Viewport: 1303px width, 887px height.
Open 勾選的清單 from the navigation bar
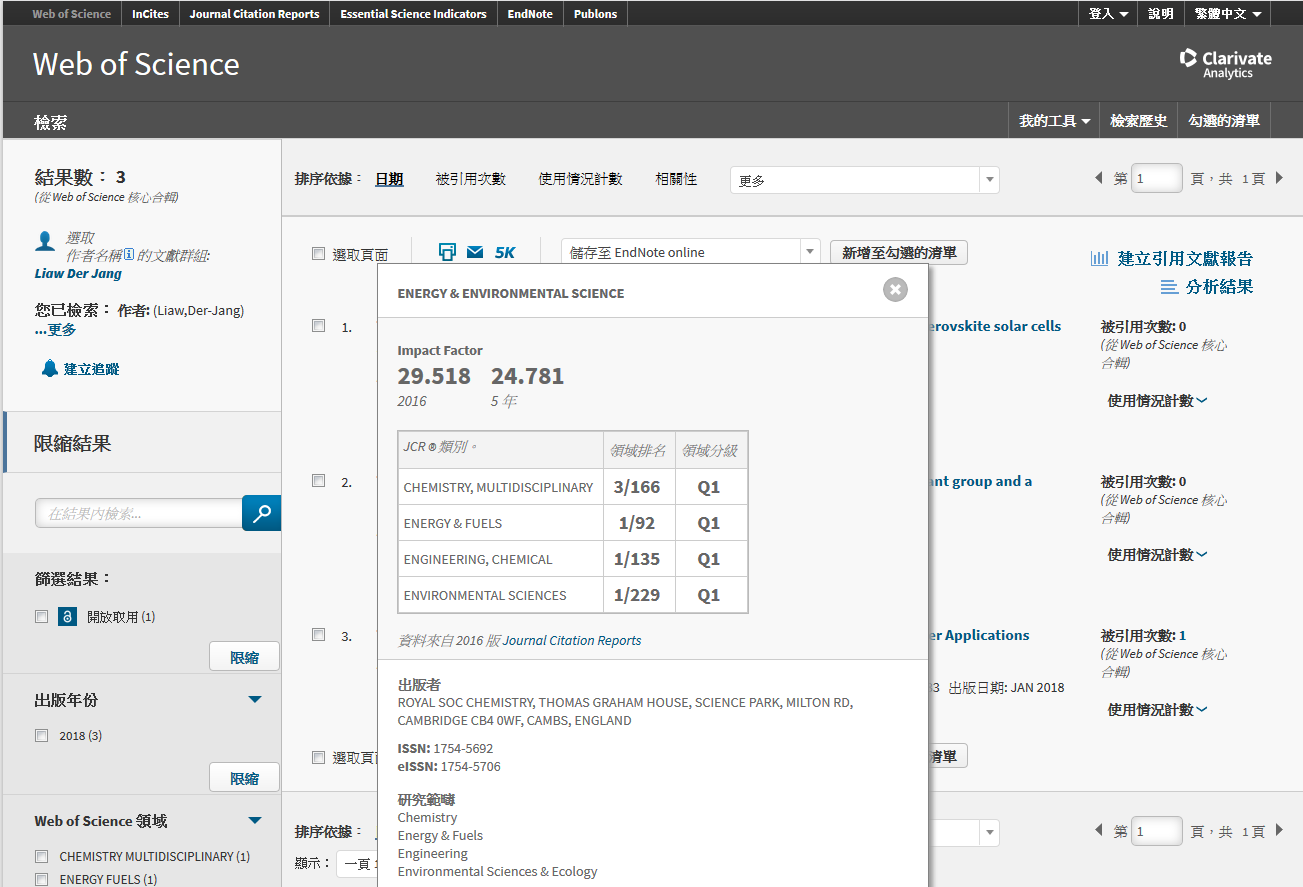1224,121
